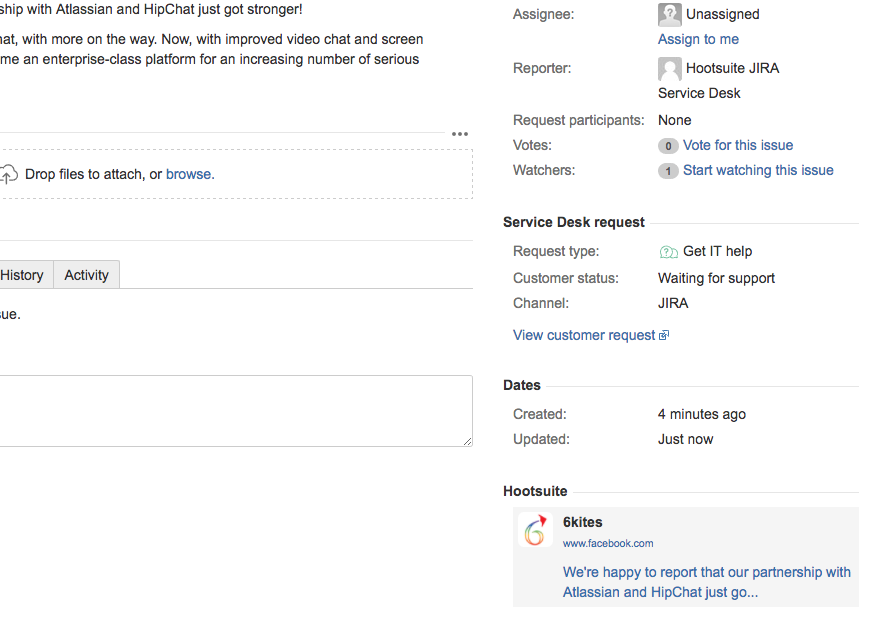
Task: Click the votes count badge
Action: coord(668,146)
